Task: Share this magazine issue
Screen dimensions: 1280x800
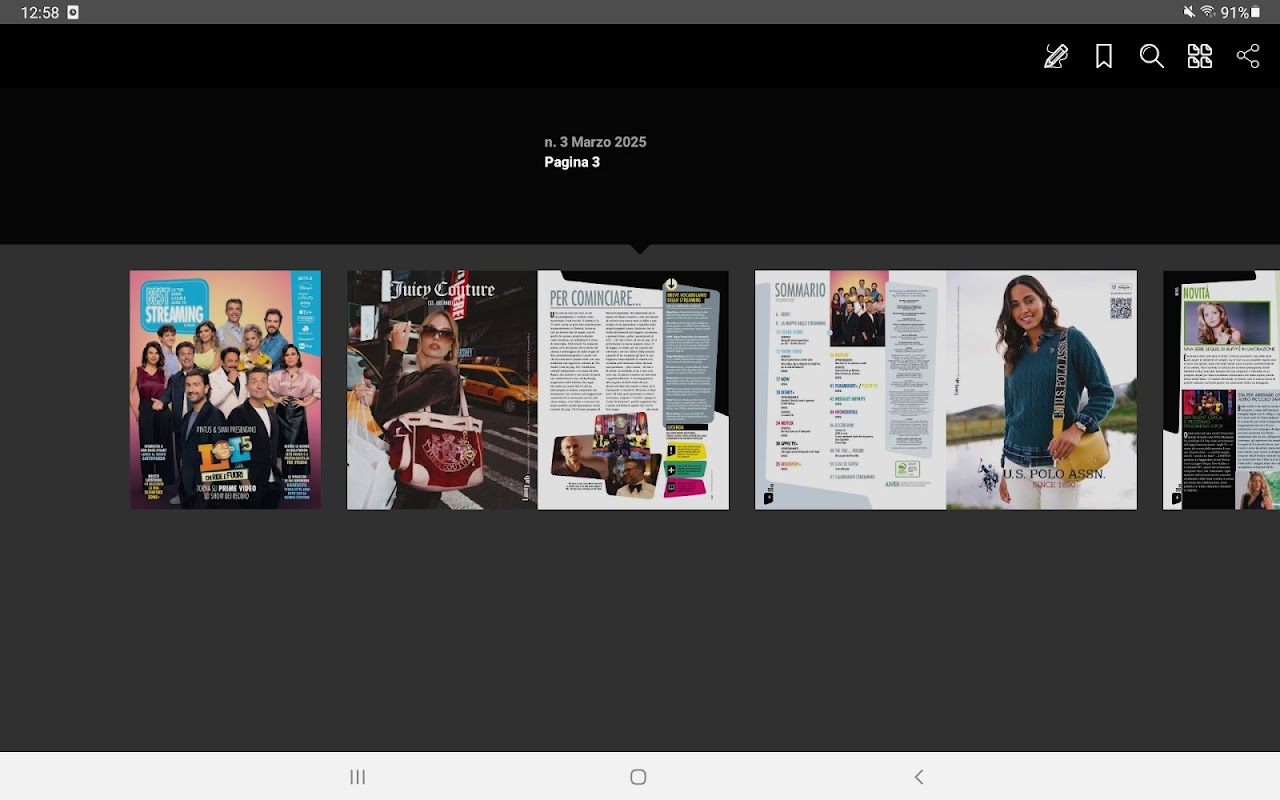Action: (x=1248, y=56)
